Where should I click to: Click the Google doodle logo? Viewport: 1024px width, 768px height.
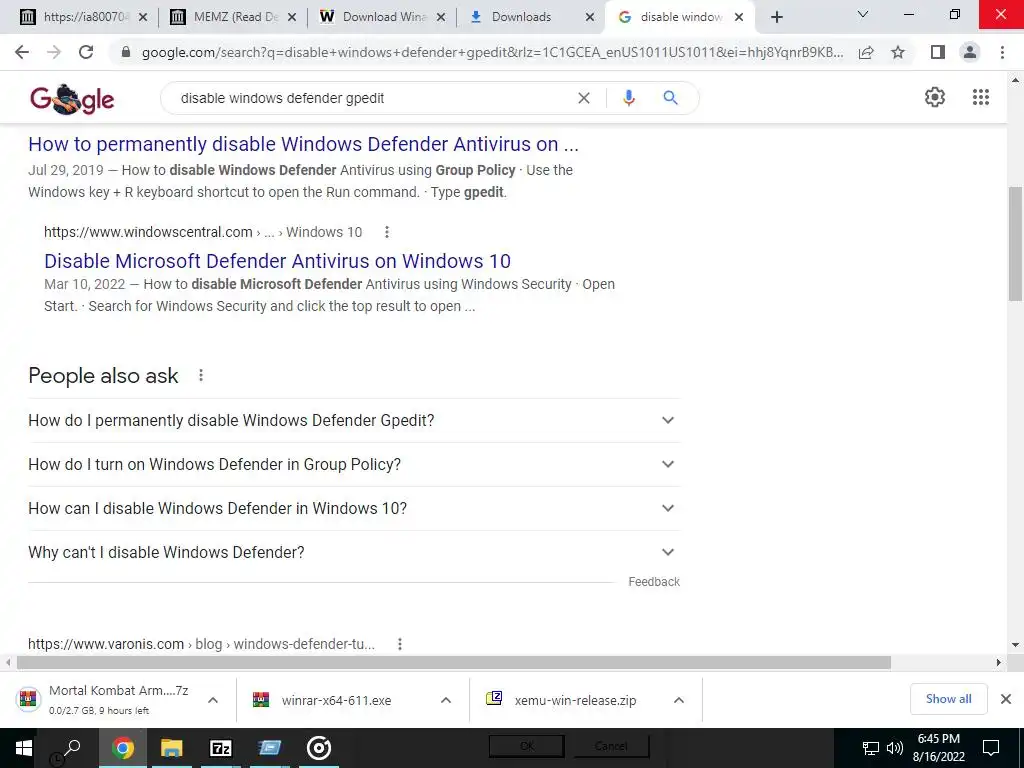point(72,99)
